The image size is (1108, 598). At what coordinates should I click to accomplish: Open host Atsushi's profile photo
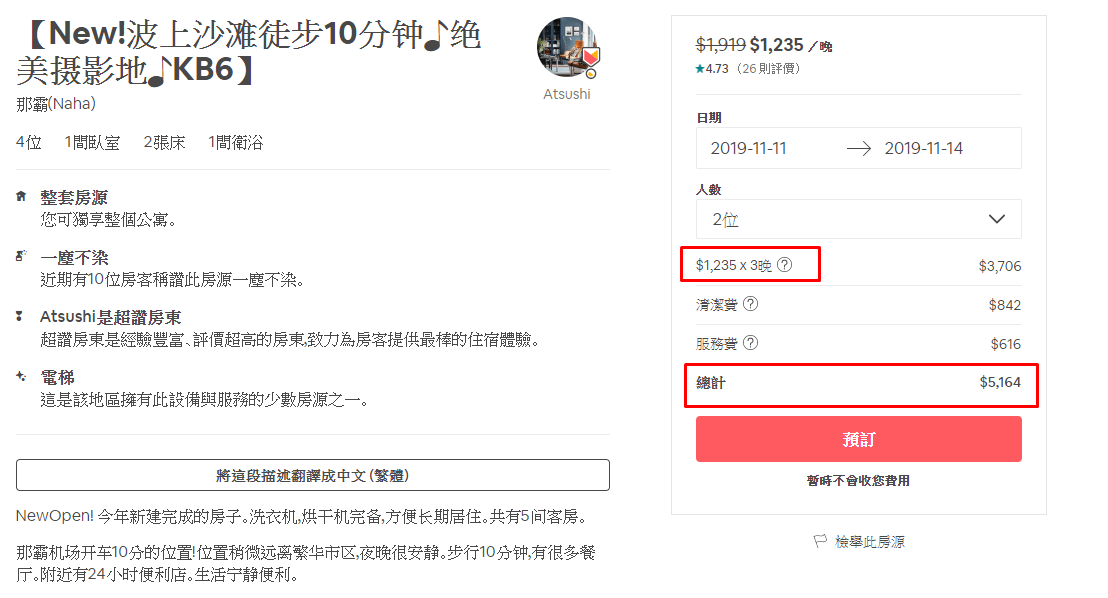pos(567,47)
